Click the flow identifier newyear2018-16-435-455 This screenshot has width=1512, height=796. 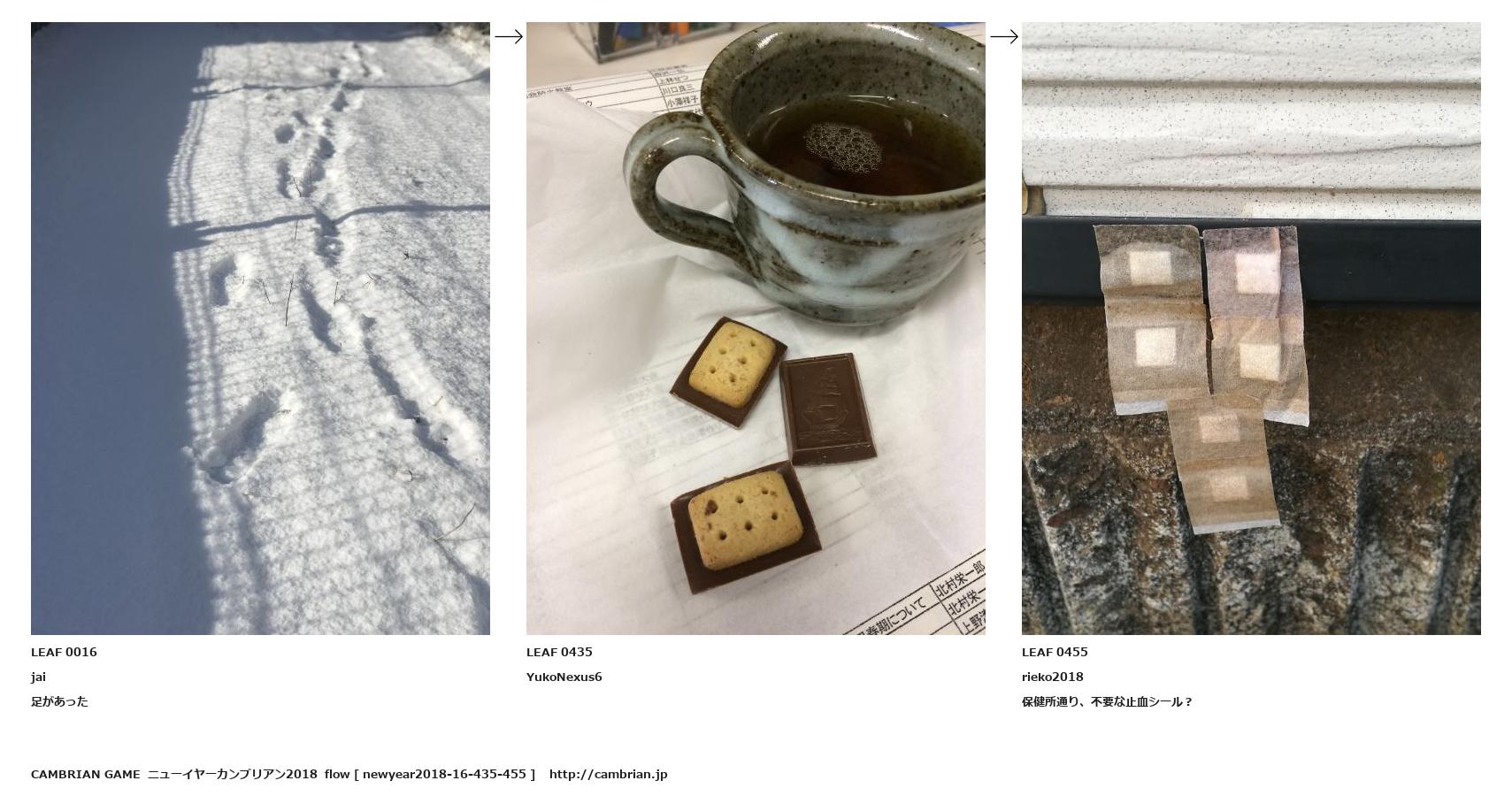point(444,774)
